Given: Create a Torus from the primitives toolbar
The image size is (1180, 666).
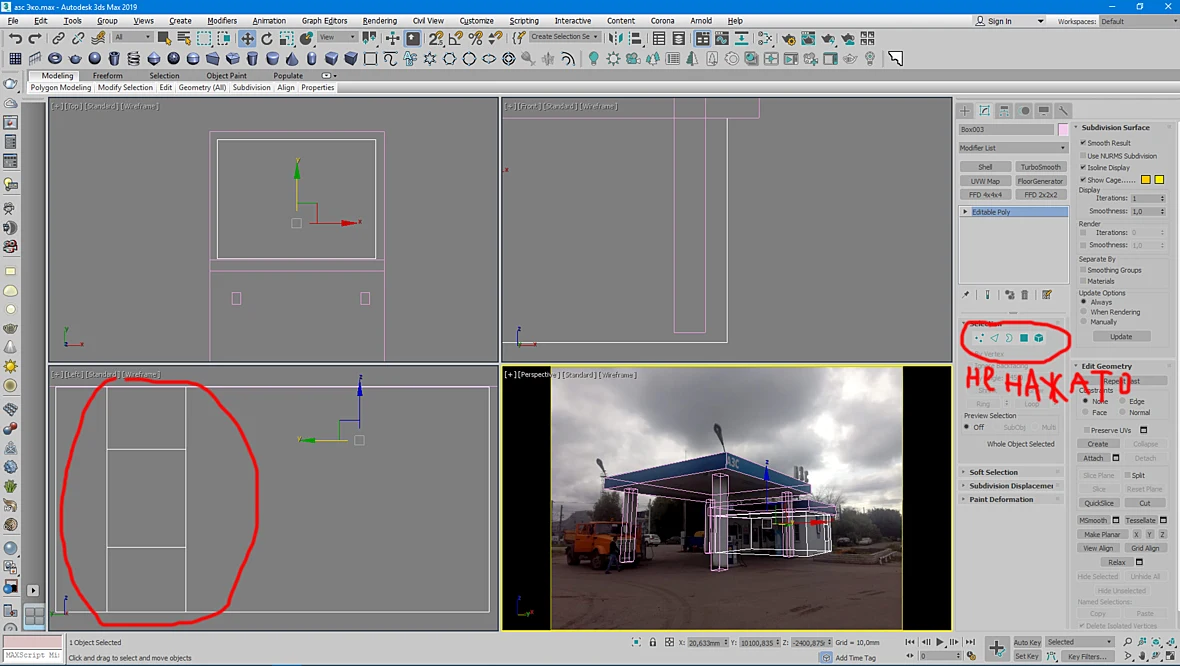Looking at the screenshot, I should coord(55,59).
